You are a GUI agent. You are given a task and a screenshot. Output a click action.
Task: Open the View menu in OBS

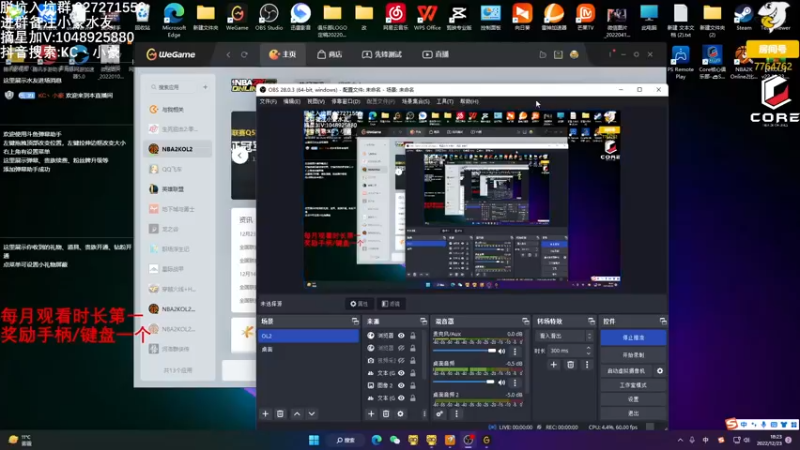[316, 102]
